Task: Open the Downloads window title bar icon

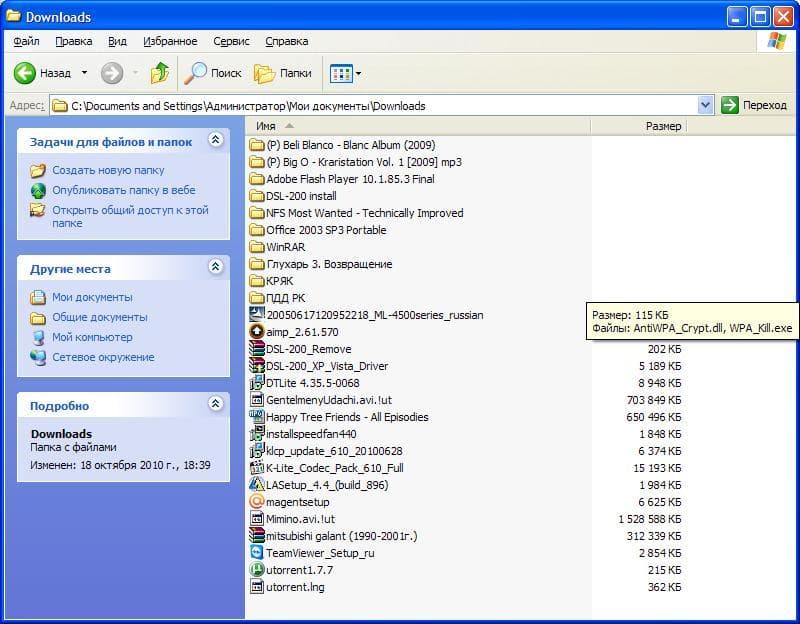Action: (13, 16)
